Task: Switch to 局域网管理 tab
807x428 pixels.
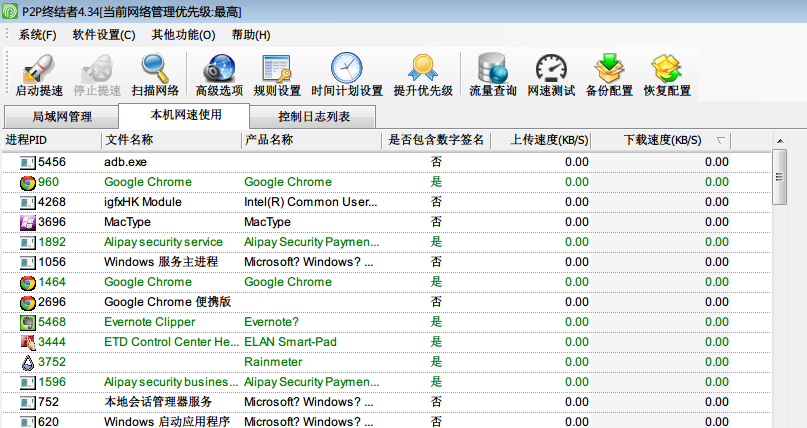Action: (62, 117)
